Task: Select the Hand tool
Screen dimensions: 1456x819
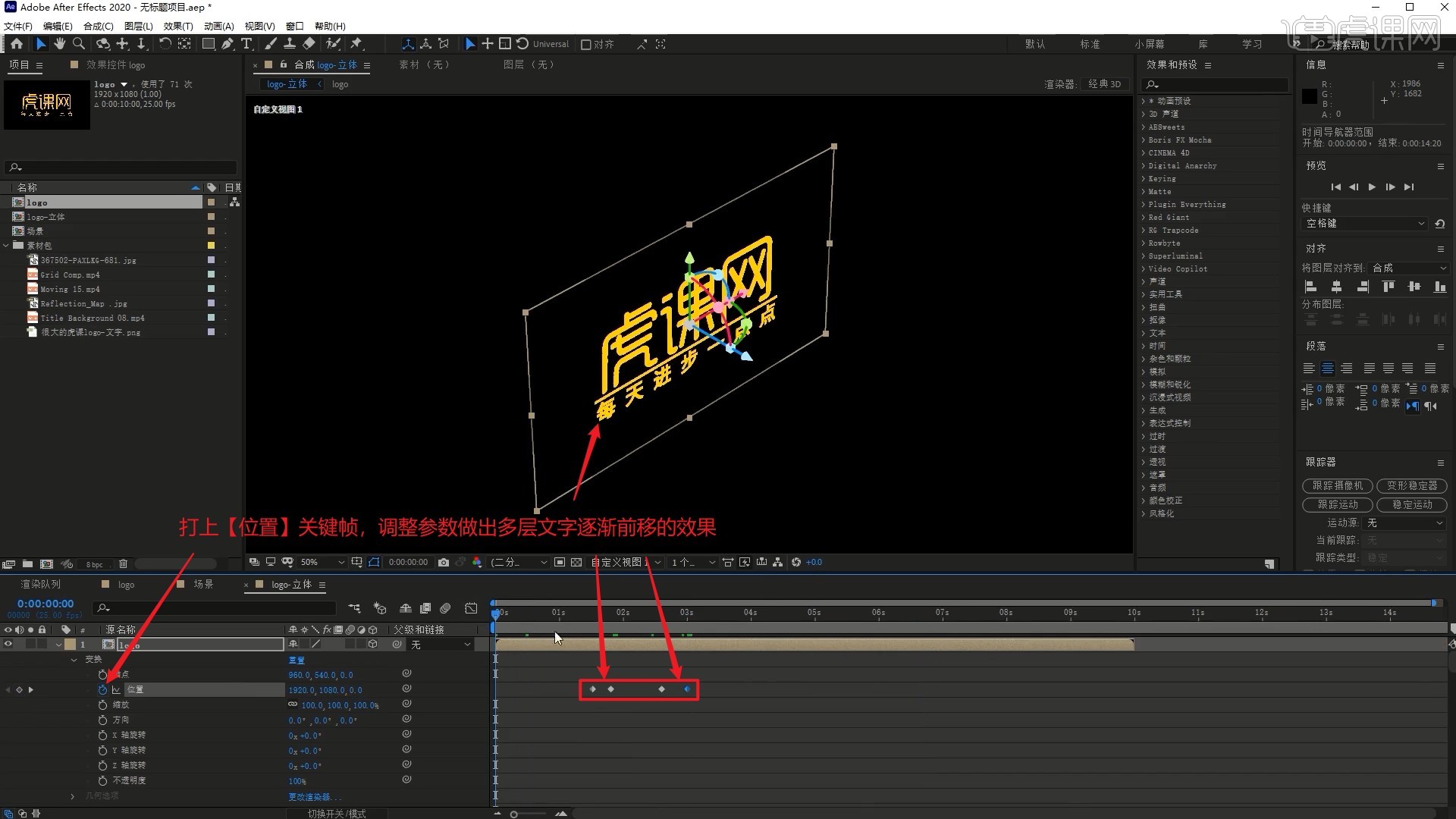Action: coord(59,44)
